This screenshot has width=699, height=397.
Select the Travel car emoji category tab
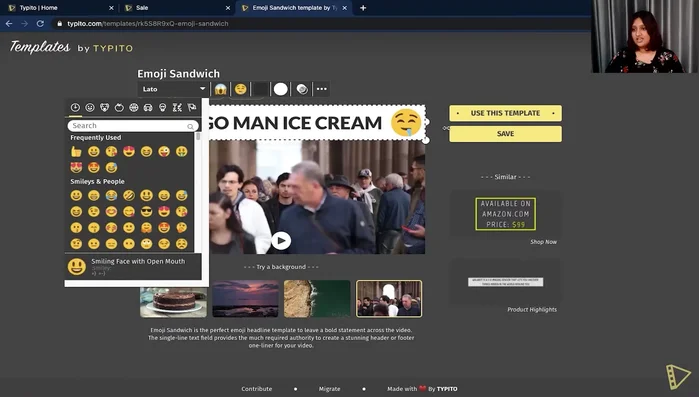[x=148, y=107]
